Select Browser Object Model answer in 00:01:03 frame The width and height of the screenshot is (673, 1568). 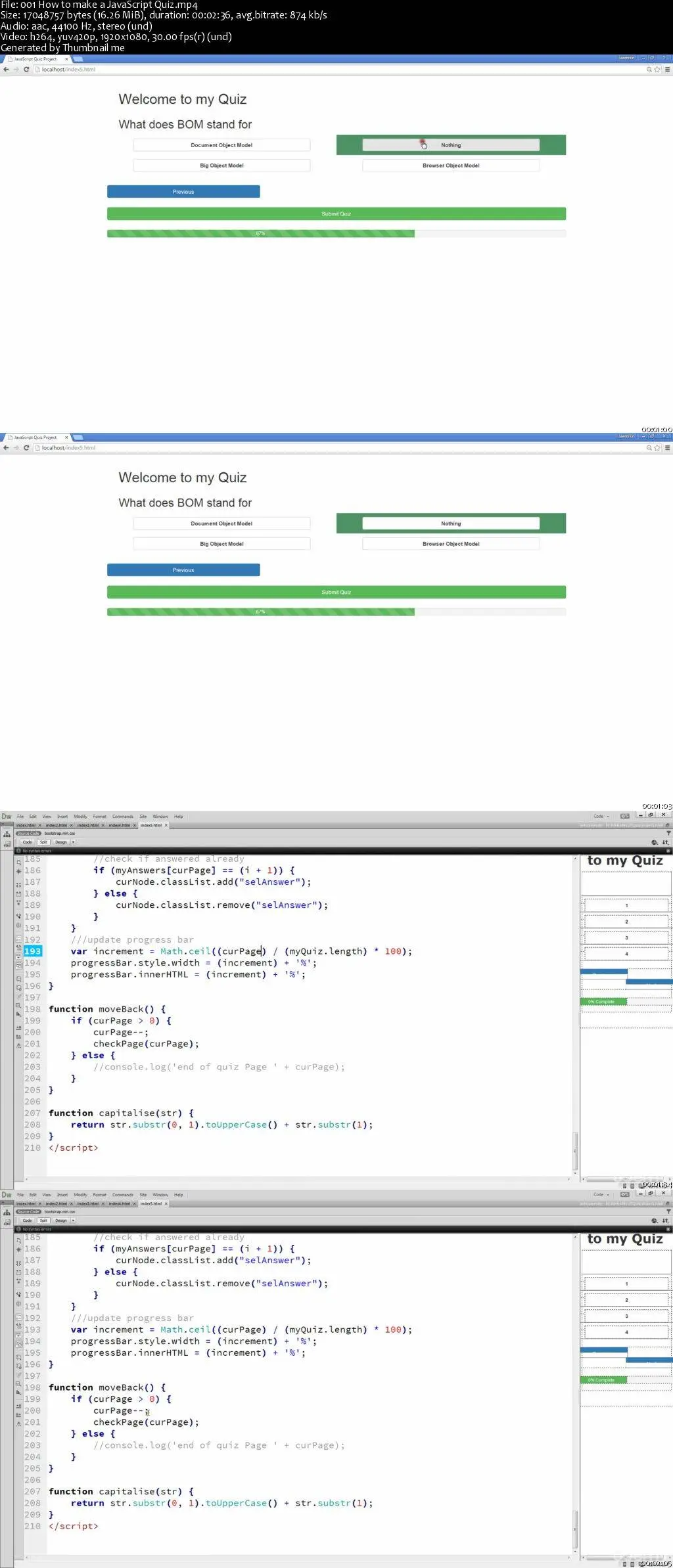(x=451, y=544)
